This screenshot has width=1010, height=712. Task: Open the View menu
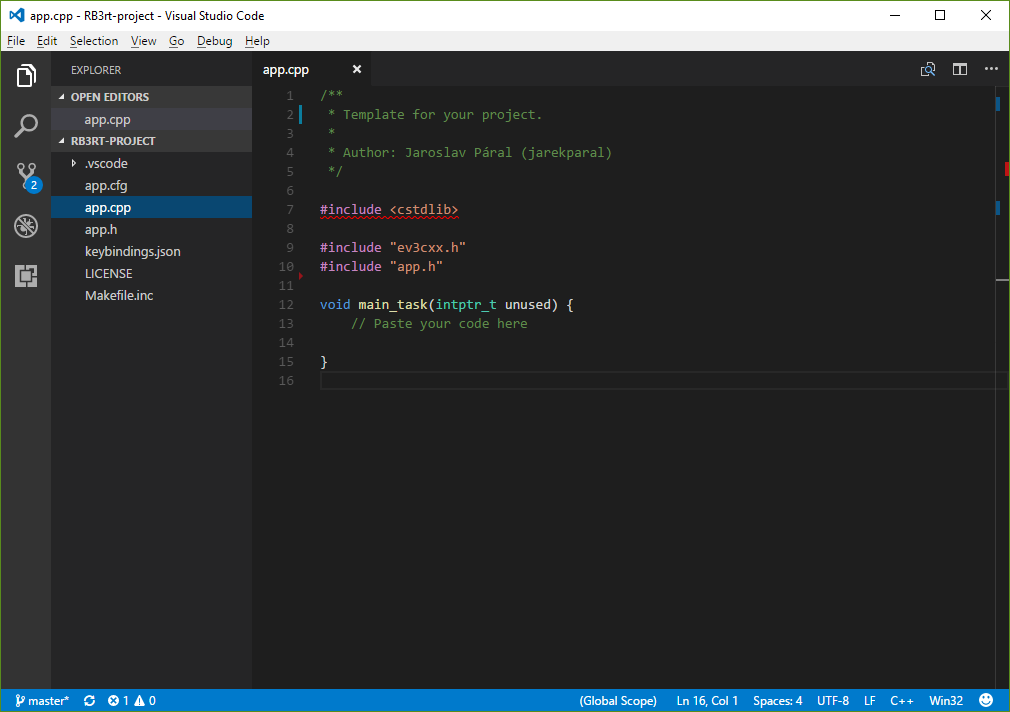144,41
